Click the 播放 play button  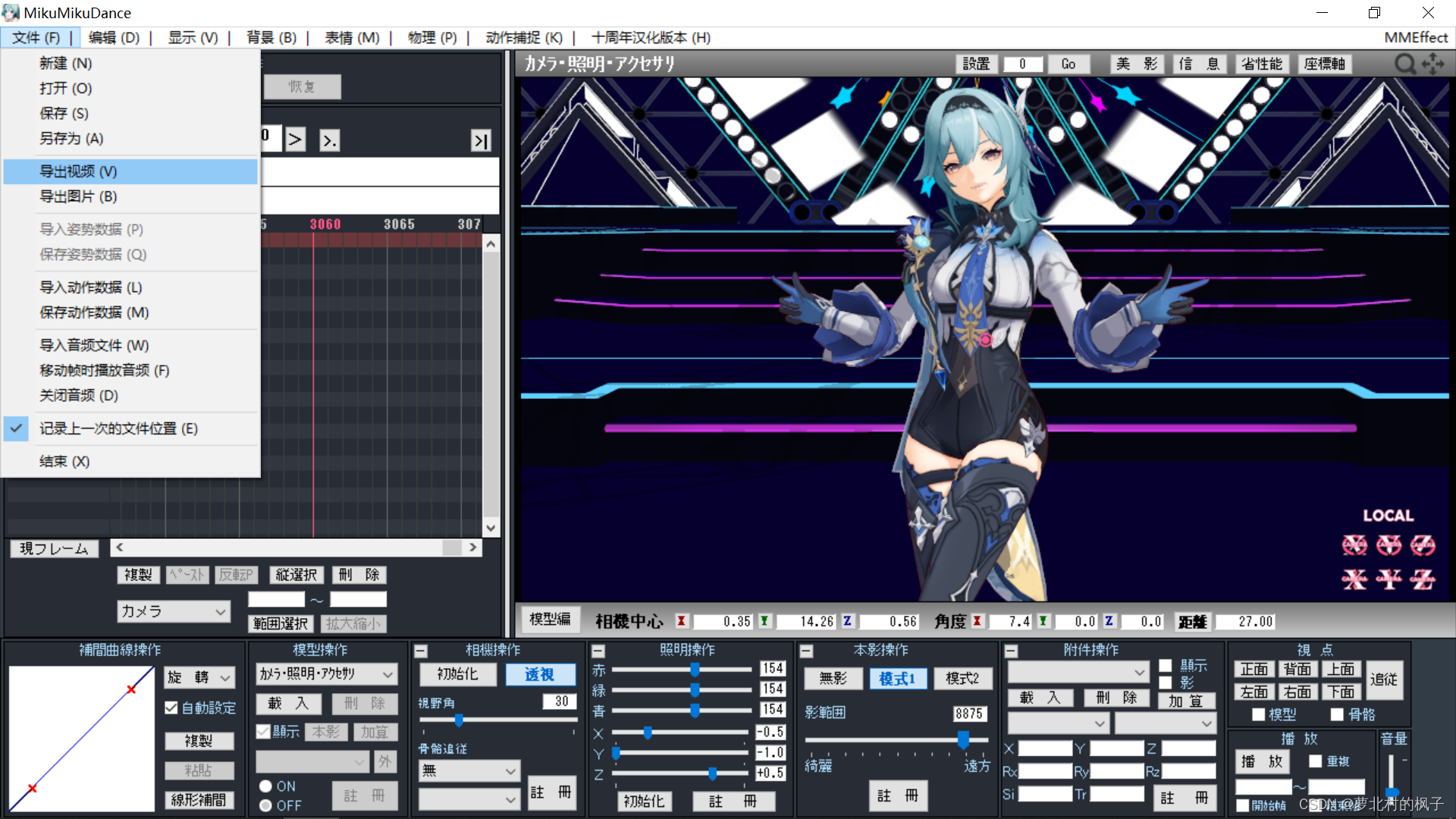(1262, 761)
